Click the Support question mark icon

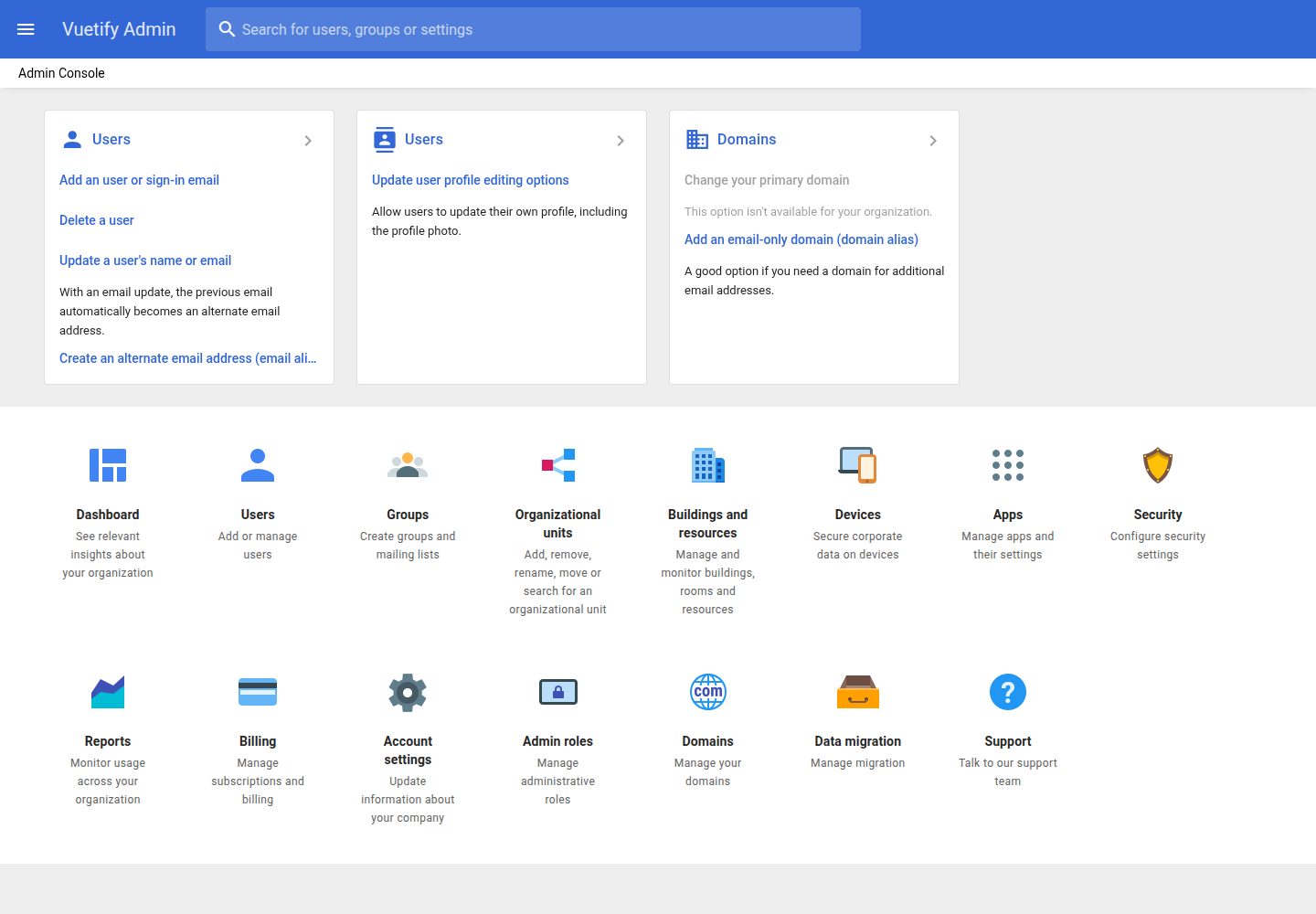coord(1008,692)
